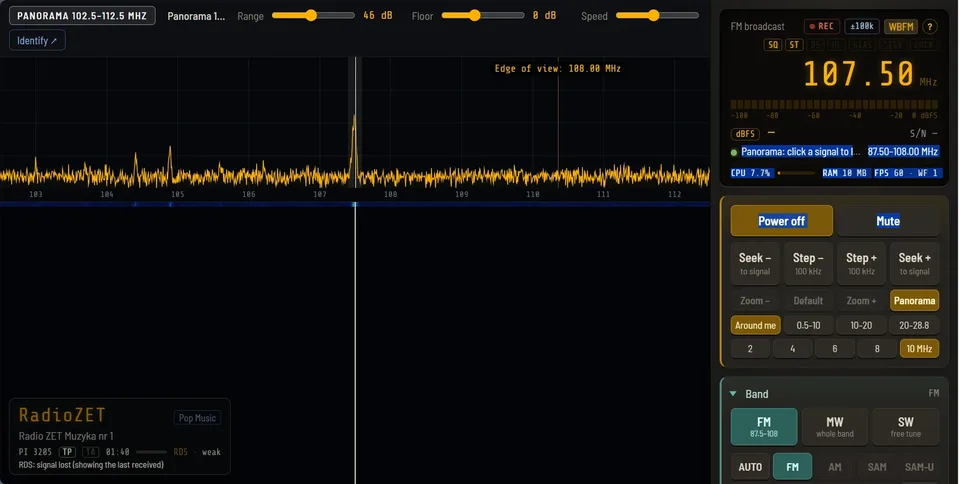Reset zoom with Default button
The image size is (960, 484).
808,300
